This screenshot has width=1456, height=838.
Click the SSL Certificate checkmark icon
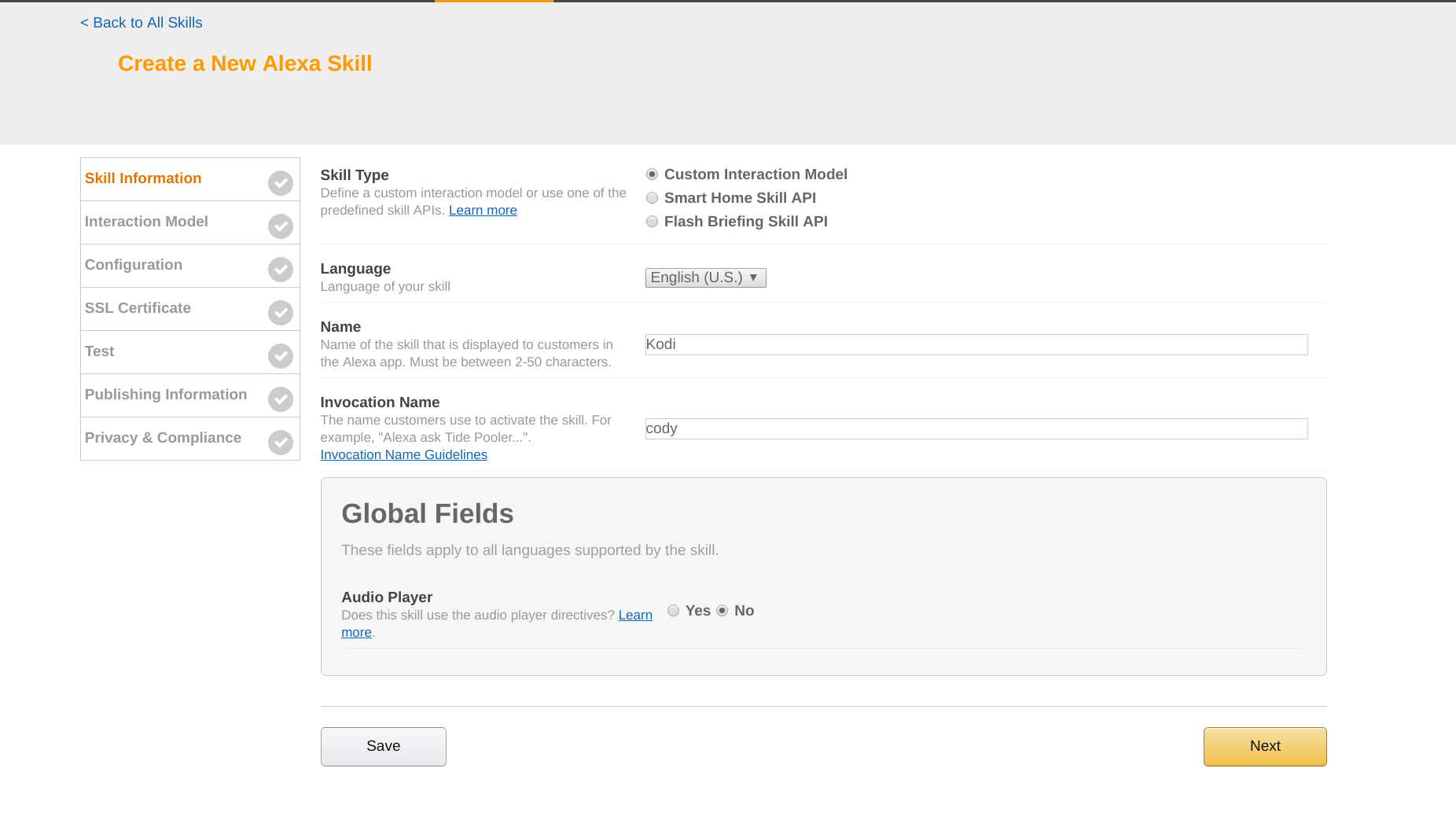click(x=280, y=313)
